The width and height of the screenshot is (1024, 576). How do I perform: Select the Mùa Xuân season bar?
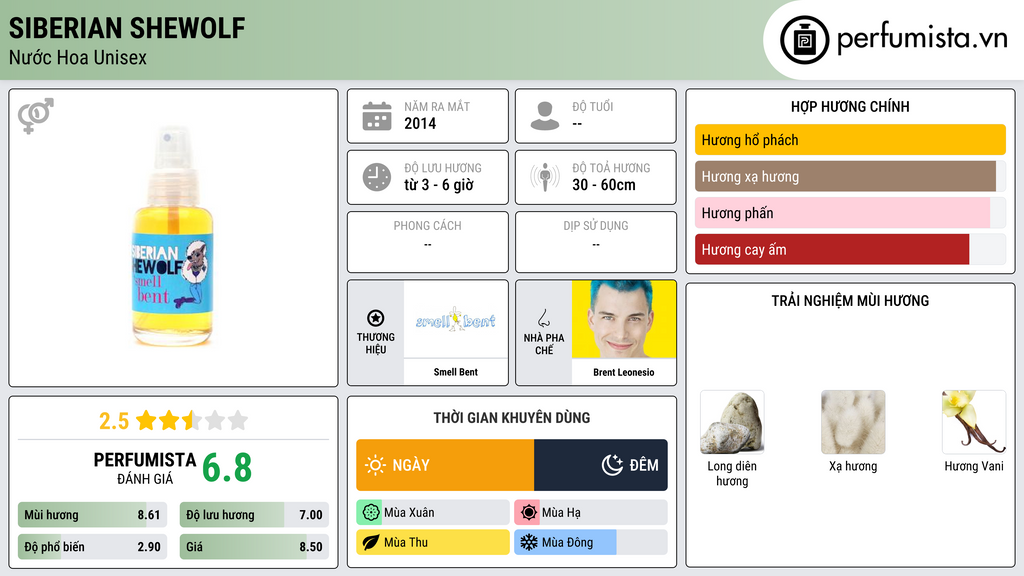pos(433,513)
